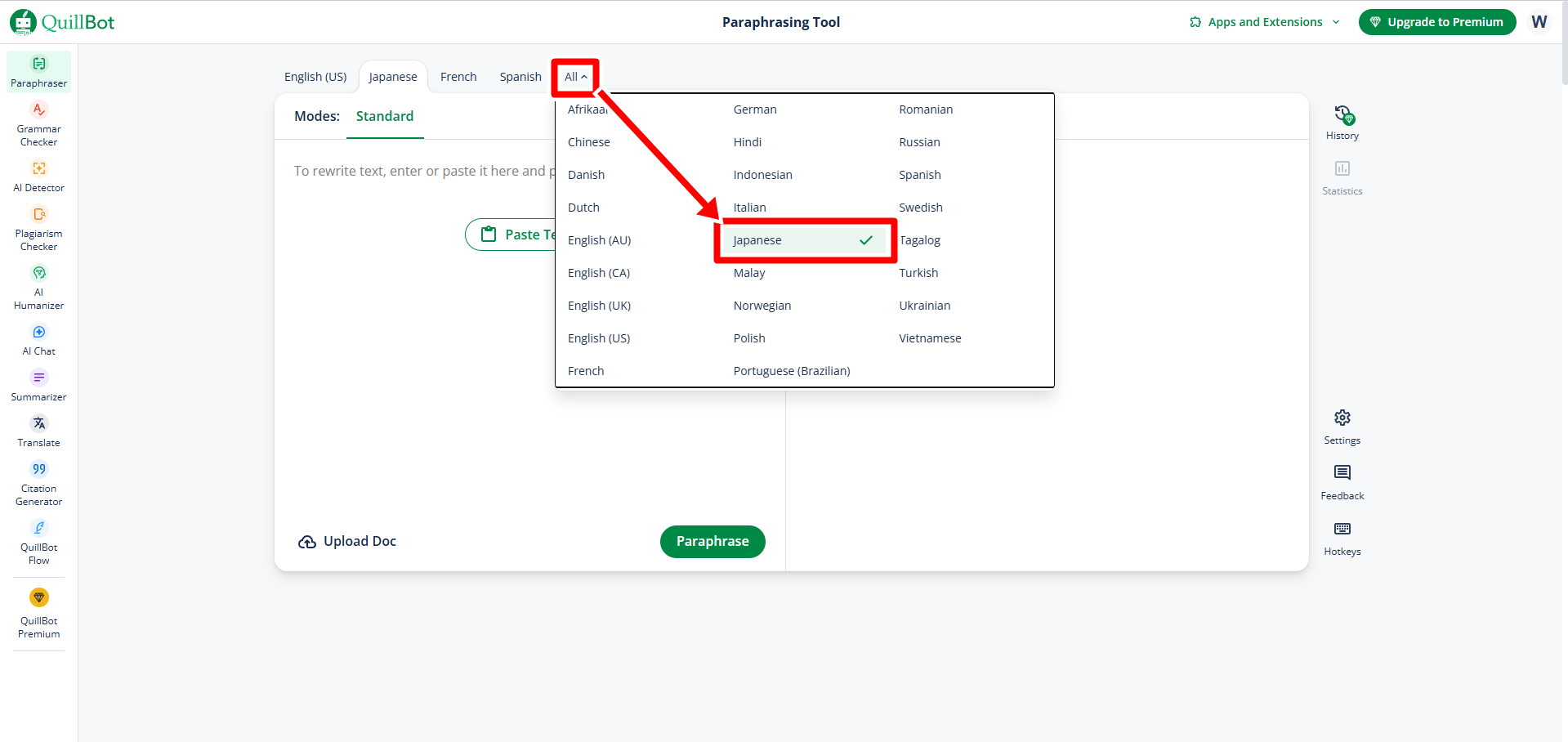This screenshot has width=1568, height=742.
Task: Open the History panel
Action: 1342,123
